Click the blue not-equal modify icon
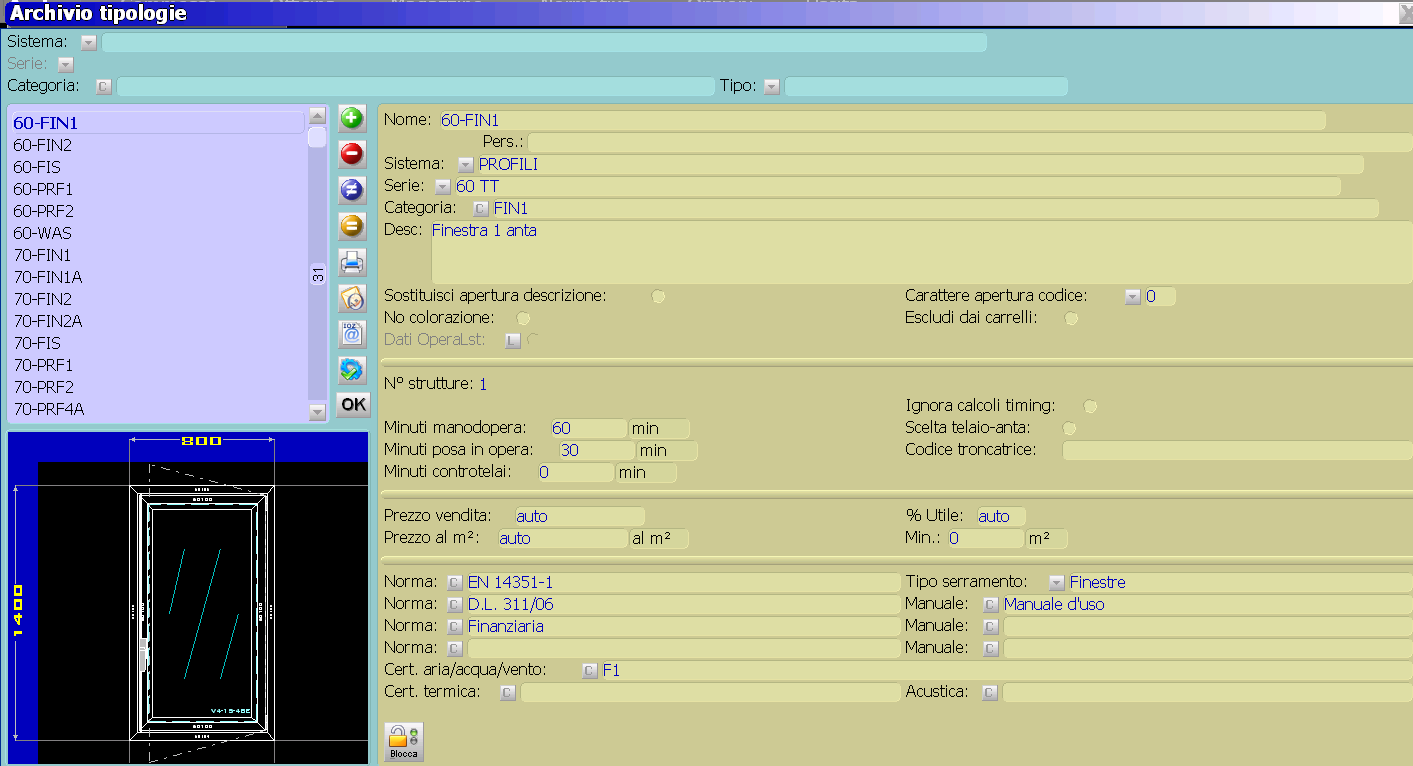 click(352, 190)
